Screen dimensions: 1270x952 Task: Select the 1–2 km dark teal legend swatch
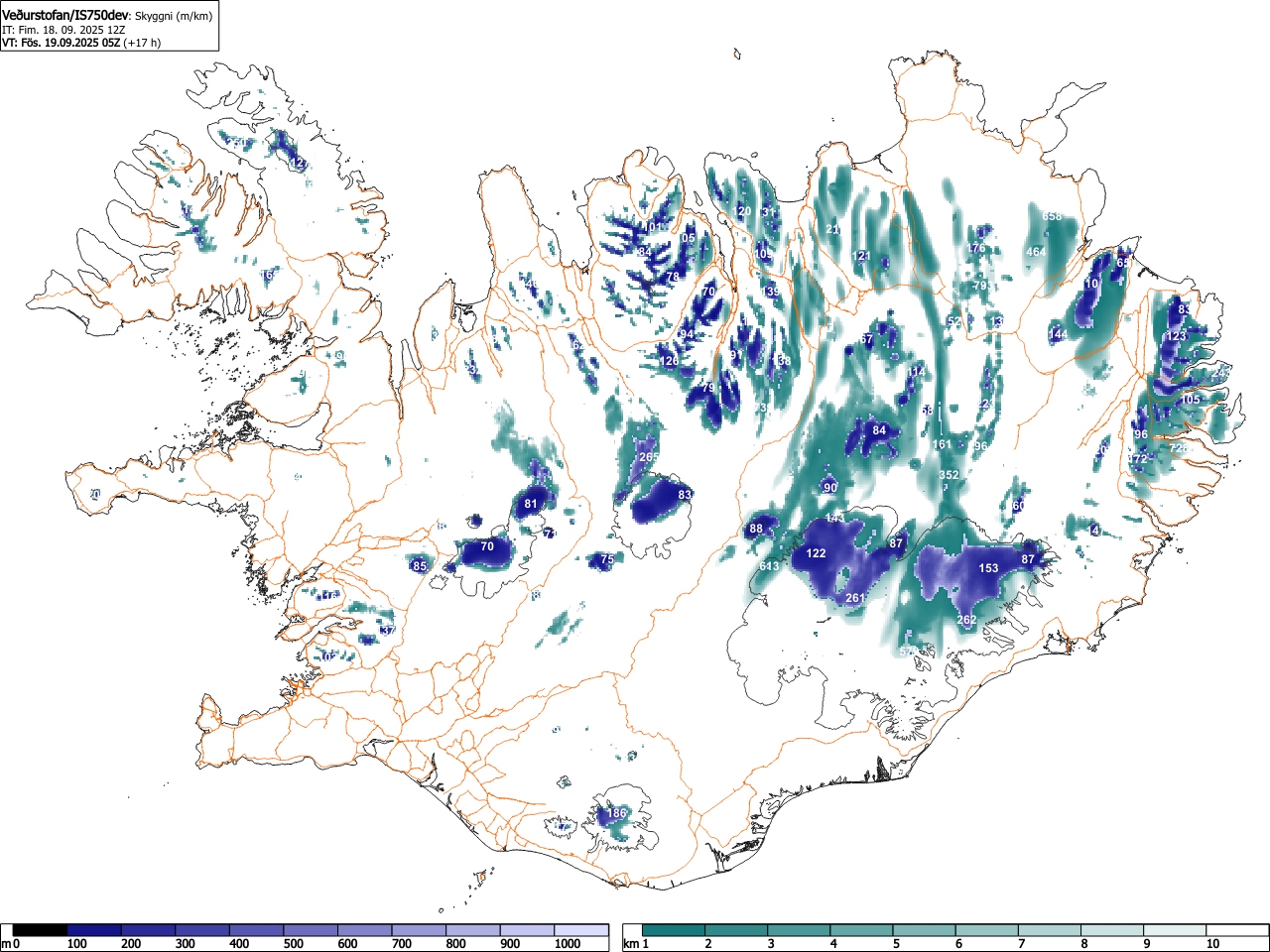pos(674,930)
